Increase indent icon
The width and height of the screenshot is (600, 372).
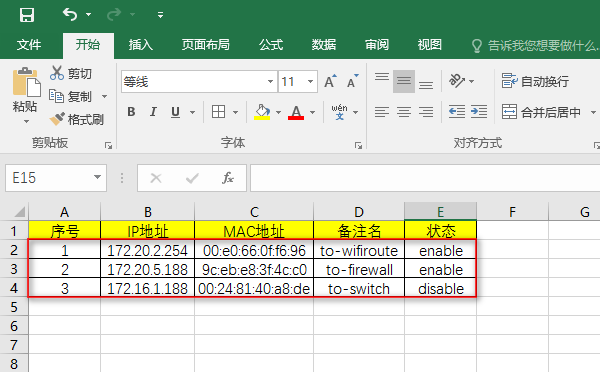pyautogui.click(x=479, y=112)
